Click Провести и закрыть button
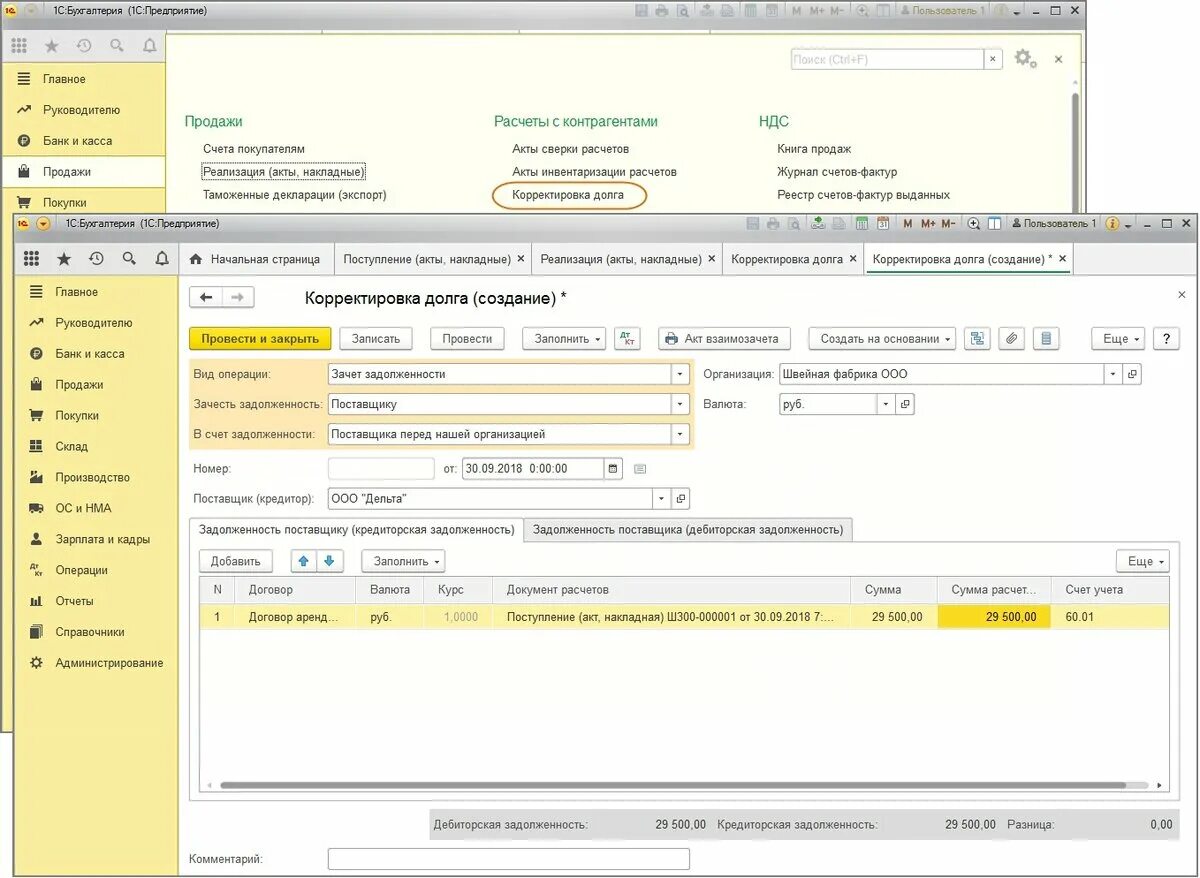Screen dimensions: 1200x878 coord(260,339)
